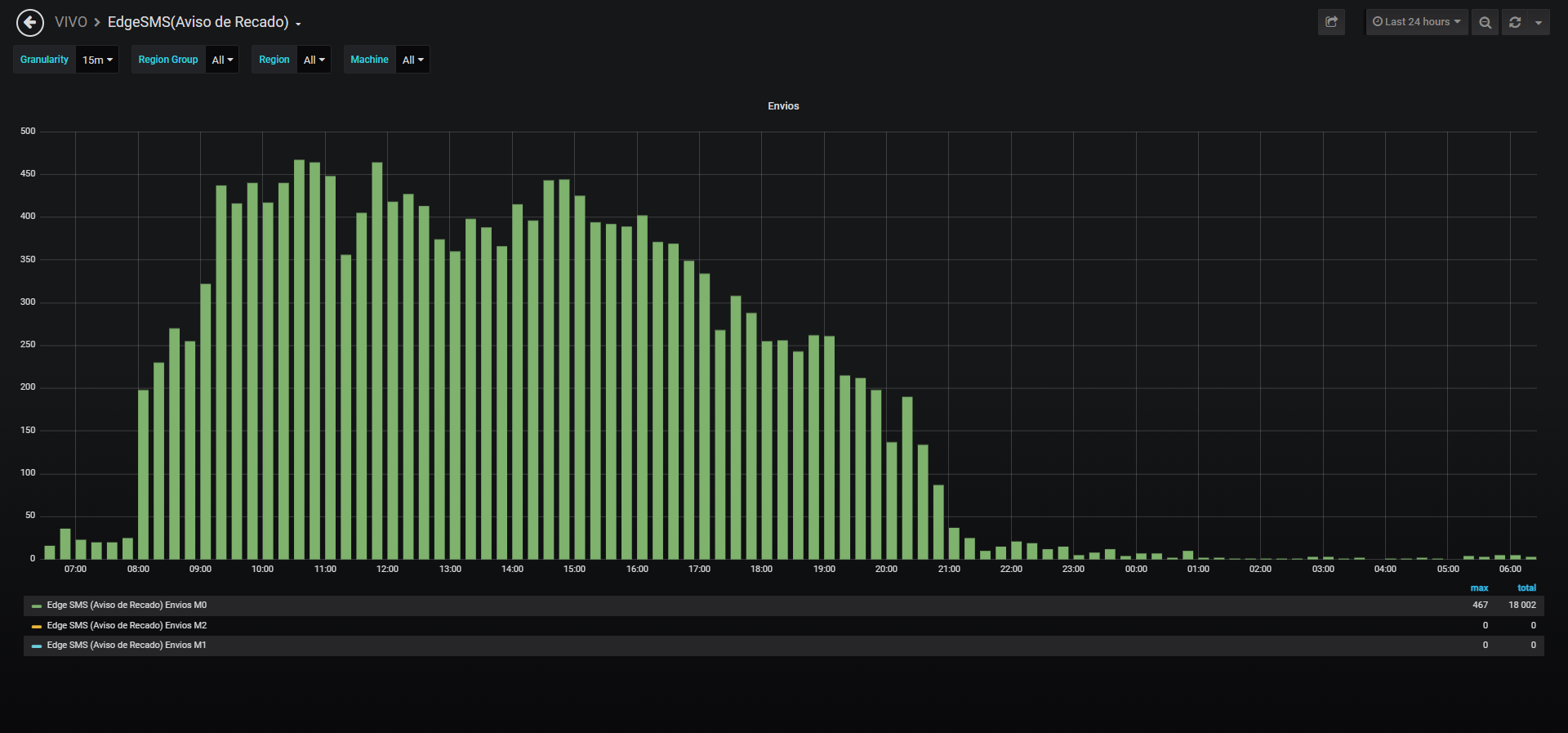This screenshot has width=1568, height=733.
Task: Toggle the Envios M1 series in legend
Action: point(127,645)
